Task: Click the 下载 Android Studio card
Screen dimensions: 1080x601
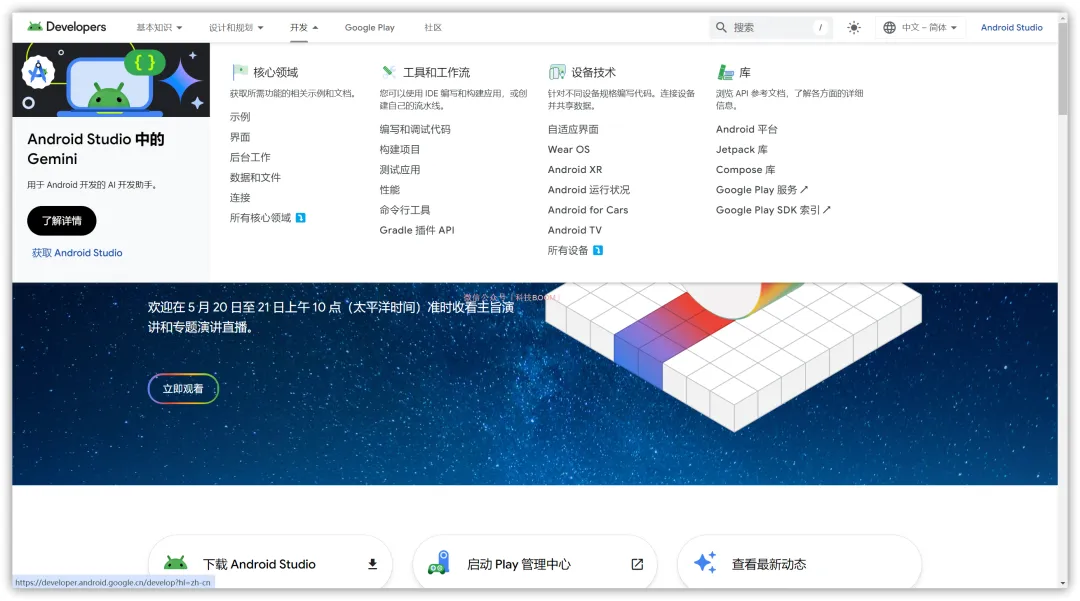Action: [270, 563]
